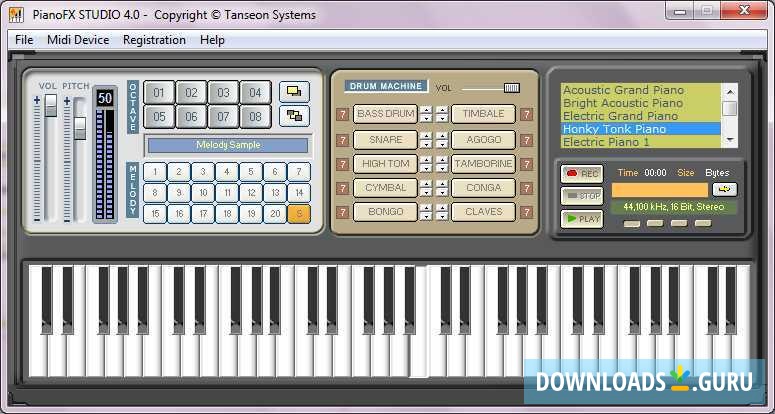This screenshot has height=414, width=775.
Task: Select octave 03 button
Action: click(223, 93)
